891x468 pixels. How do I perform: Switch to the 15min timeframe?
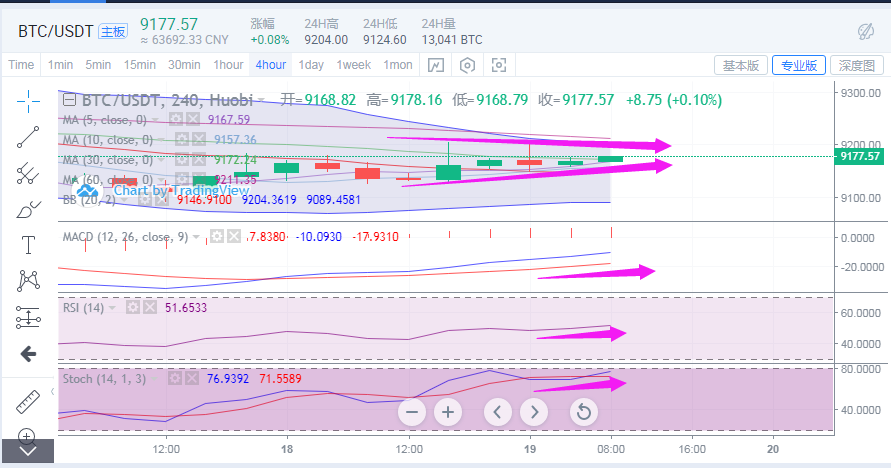[139, 65]
